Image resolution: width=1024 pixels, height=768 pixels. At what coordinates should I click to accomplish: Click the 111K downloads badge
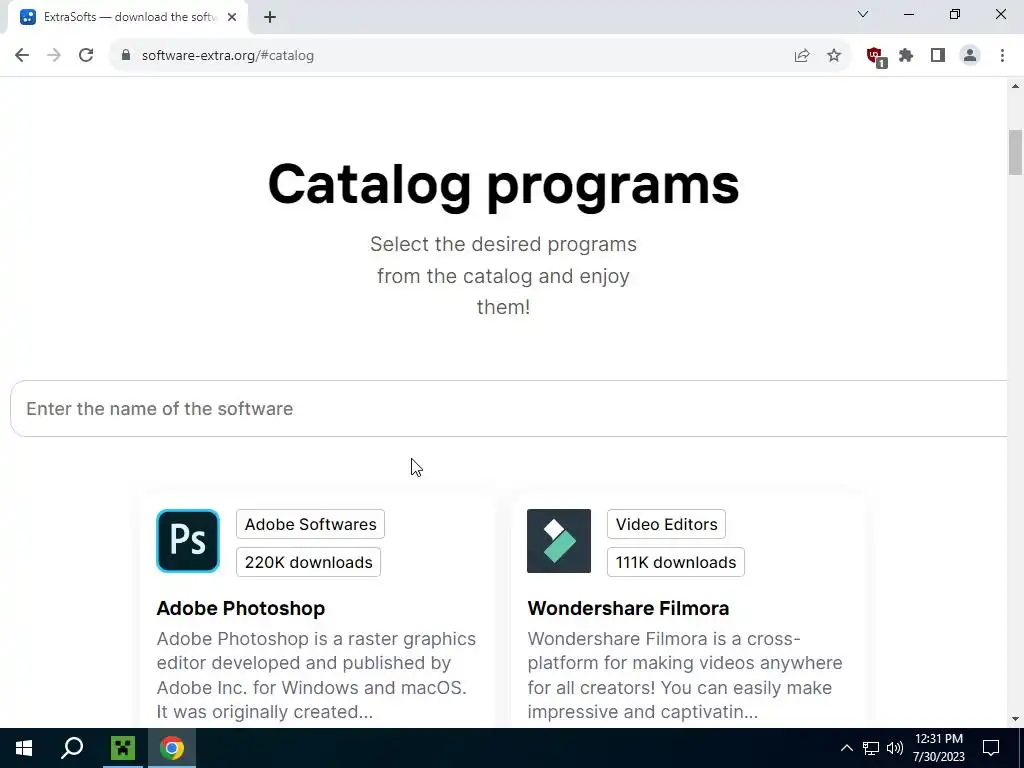coord(676,562)
